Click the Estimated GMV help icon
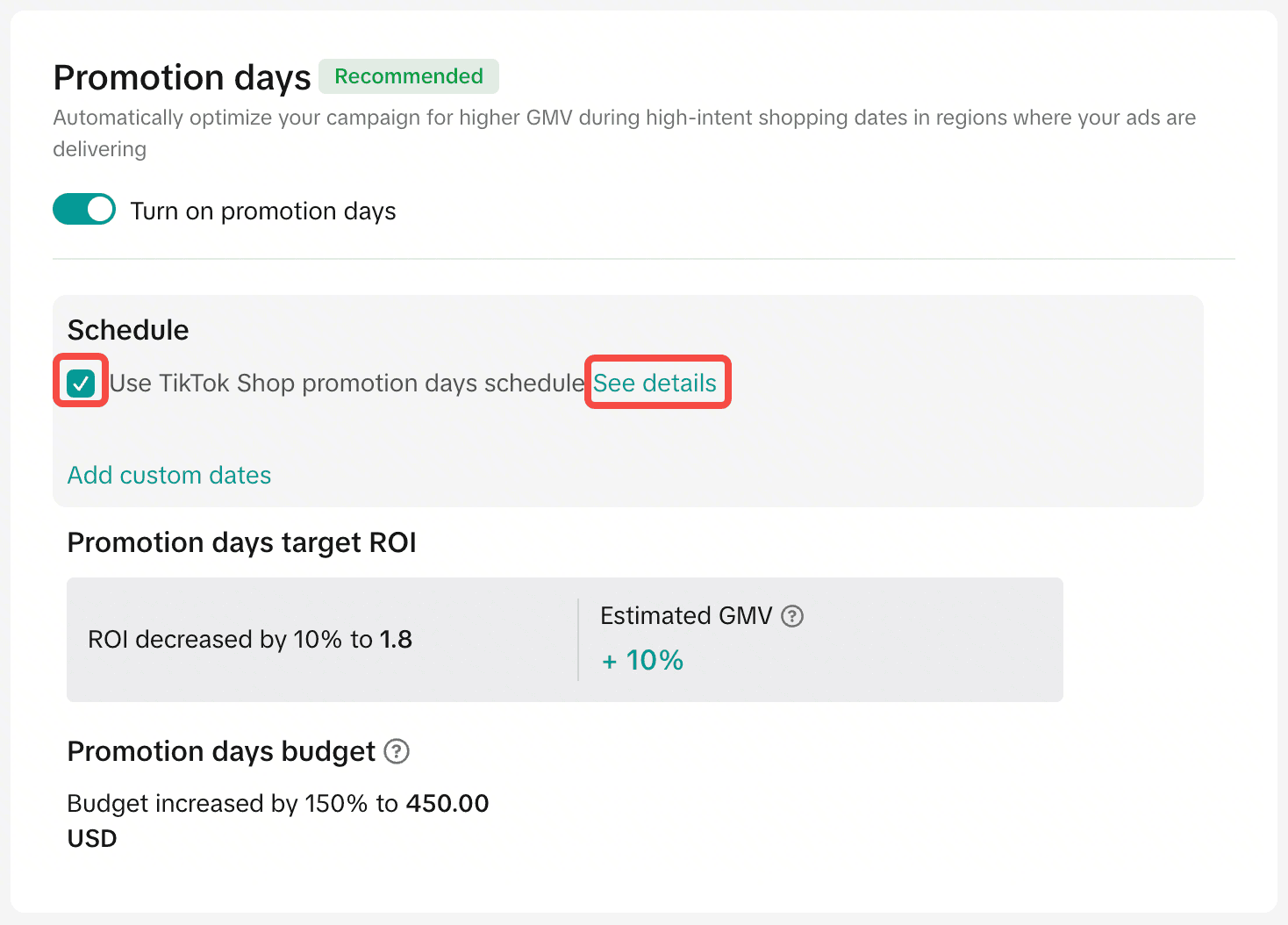The width and height of the screenshot is (1288, 925). pos(792,616)
